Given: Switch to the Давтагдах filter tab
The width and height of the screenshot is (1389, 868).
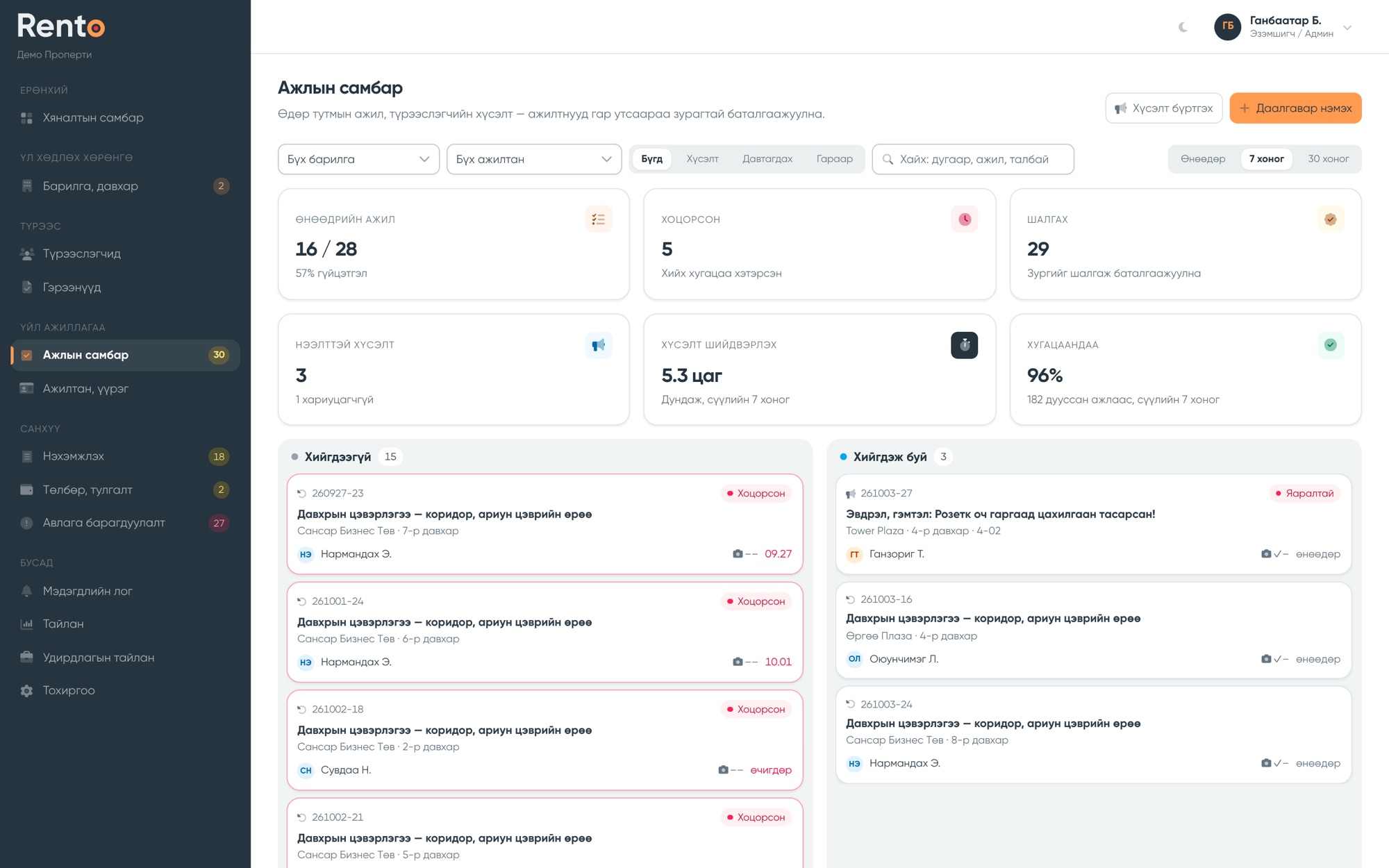Looking at the screenshot, I should pos(767,159).
